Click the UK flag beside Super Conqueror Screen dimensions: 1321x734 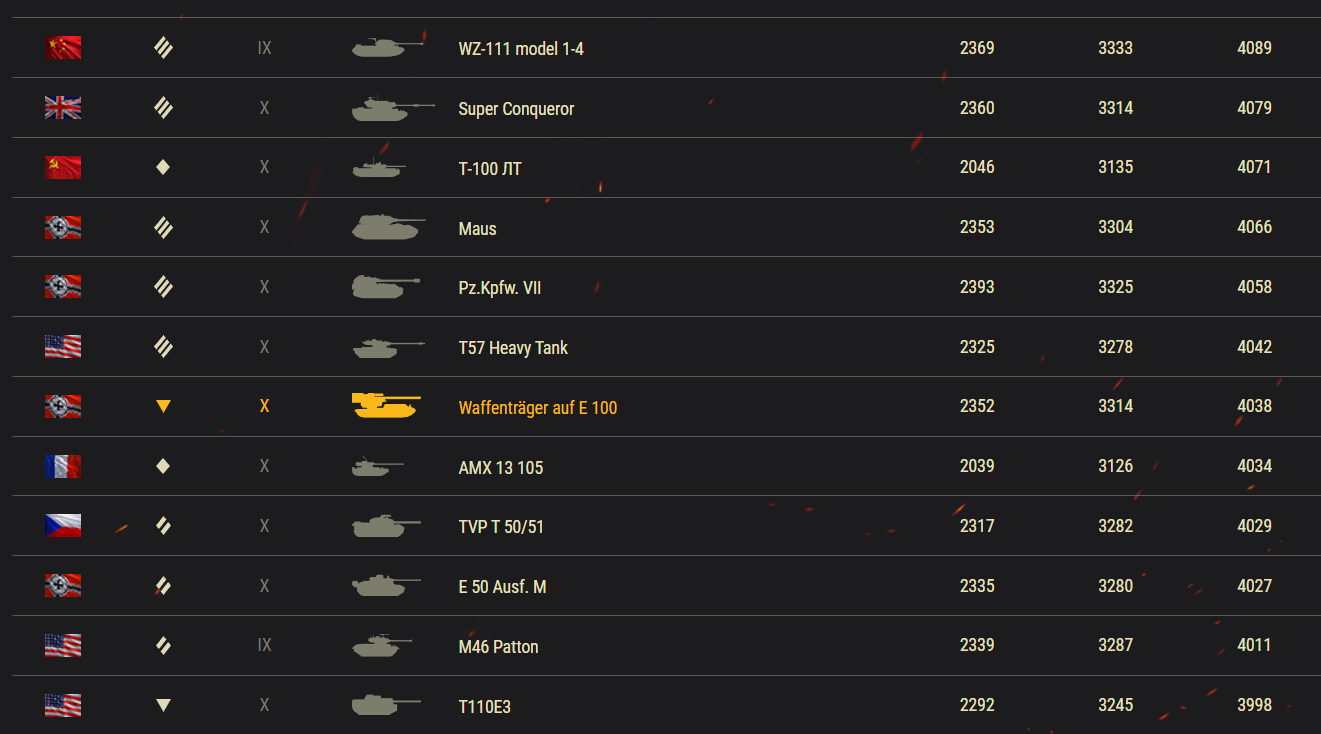tap(63, 107)
